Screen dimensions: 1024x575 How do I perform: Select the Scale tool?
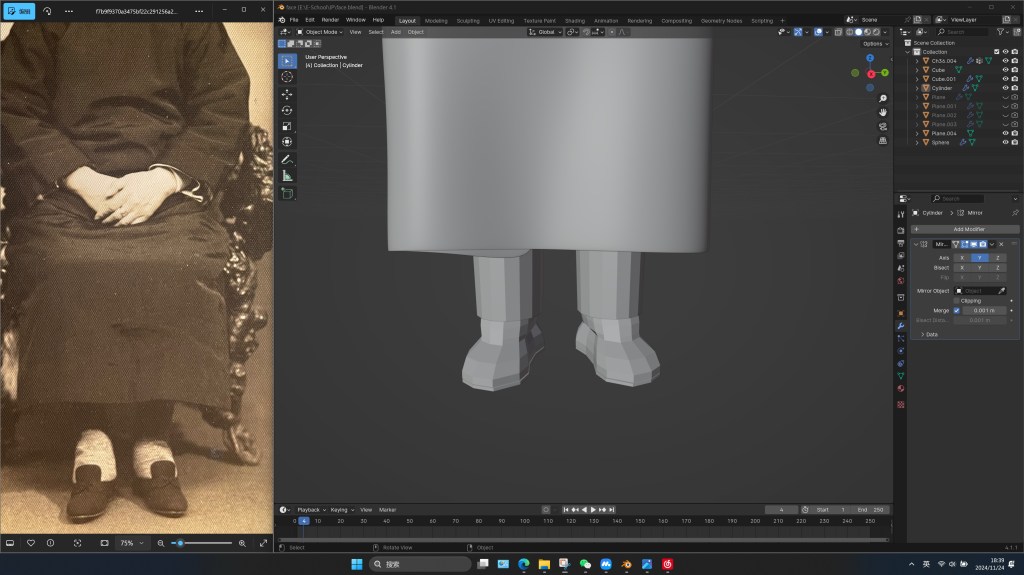pos(287,126)
